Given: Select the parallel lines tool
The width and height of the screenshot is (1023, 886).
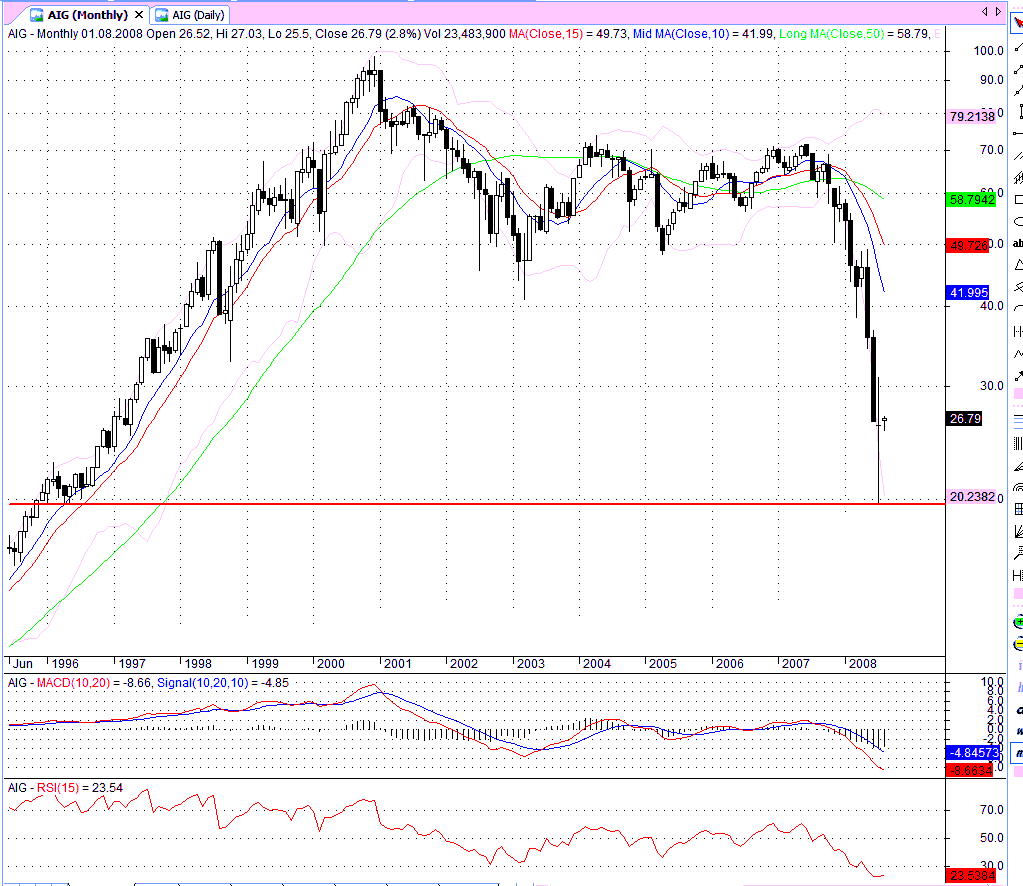Looking at the screenshot, I should coord(1018,156).
